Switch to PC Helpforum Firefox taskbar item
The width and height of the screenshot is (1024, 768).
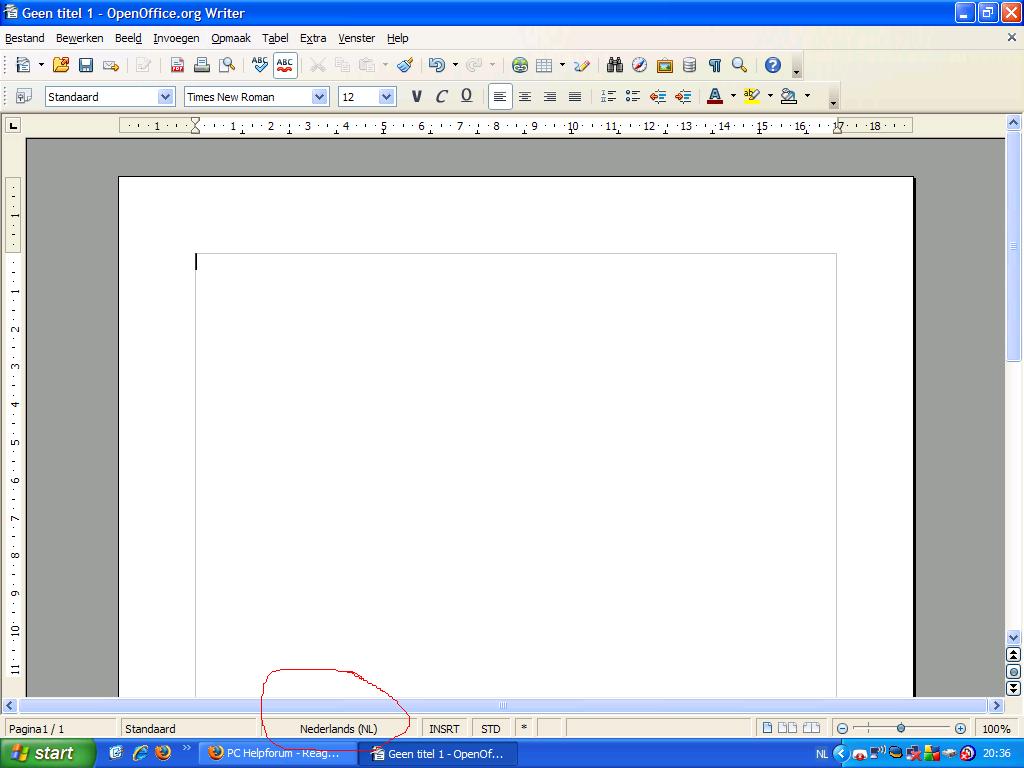[278, 754]
